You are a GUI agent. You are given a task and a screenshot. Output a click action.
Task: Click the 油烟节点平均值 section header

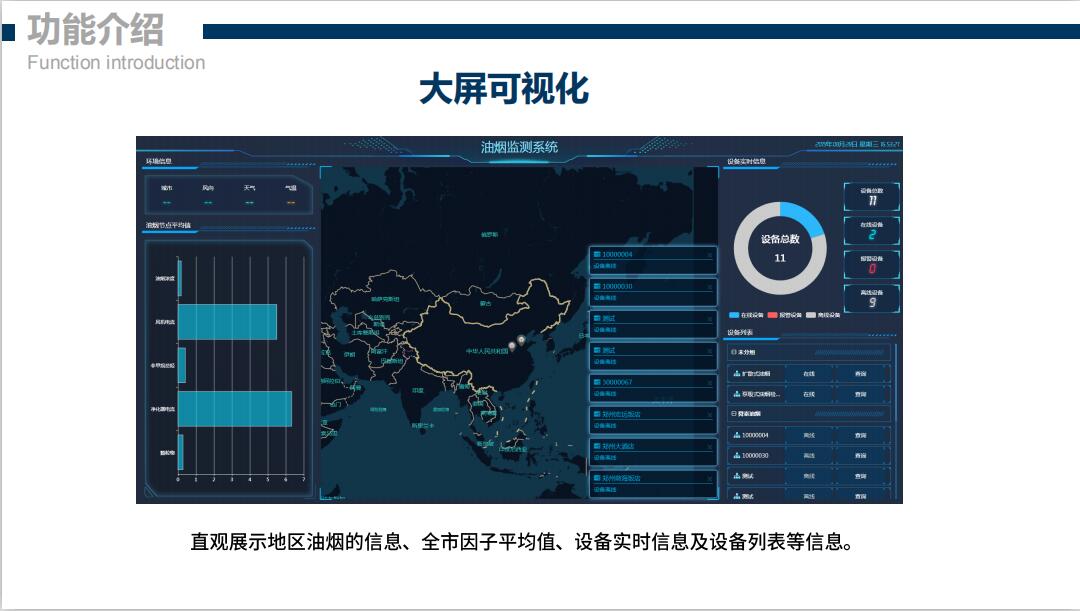(168, 225)
